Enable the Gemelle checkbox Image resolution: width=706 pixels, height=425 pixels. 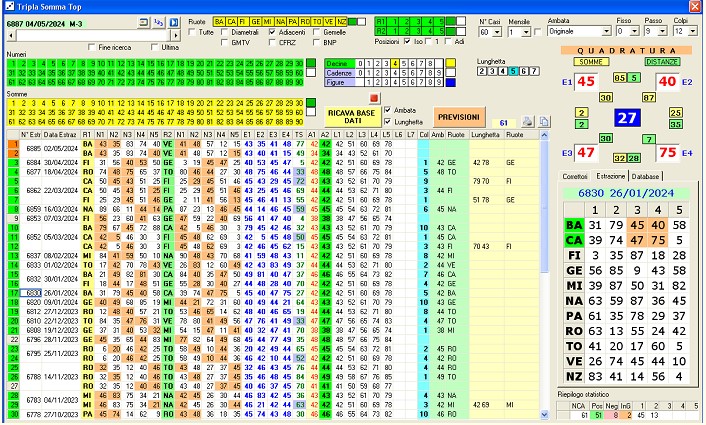coord(317,32)
